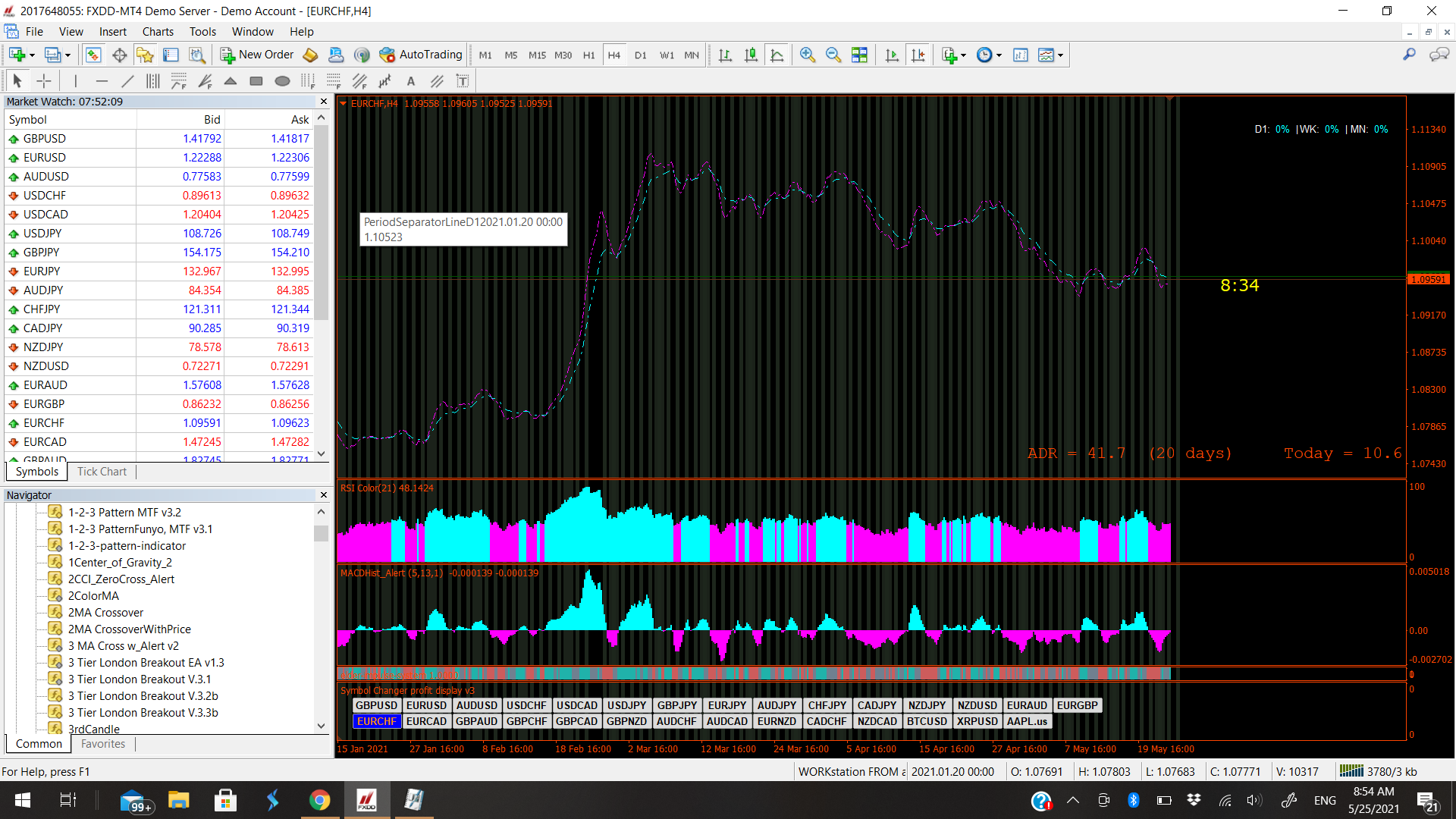Open the Strategy Tester icon
Image resolution: width=1456 pixels, height=819 pixels.
pyautogui.click(x=196, y=55)
